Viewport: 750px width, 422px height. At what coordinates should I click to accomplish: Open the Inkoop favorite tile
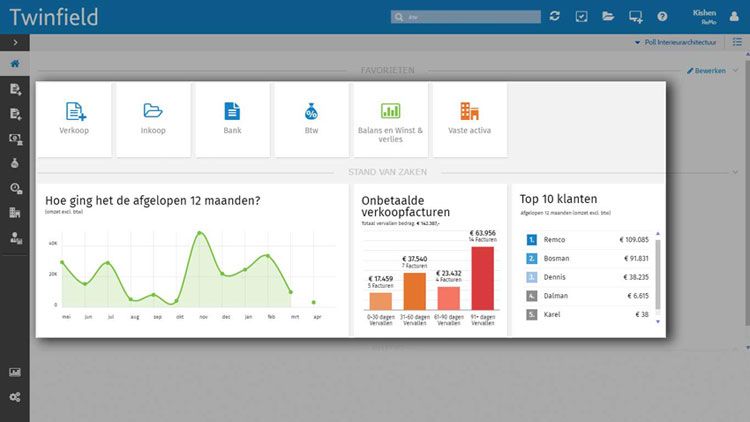coord(153,120)
